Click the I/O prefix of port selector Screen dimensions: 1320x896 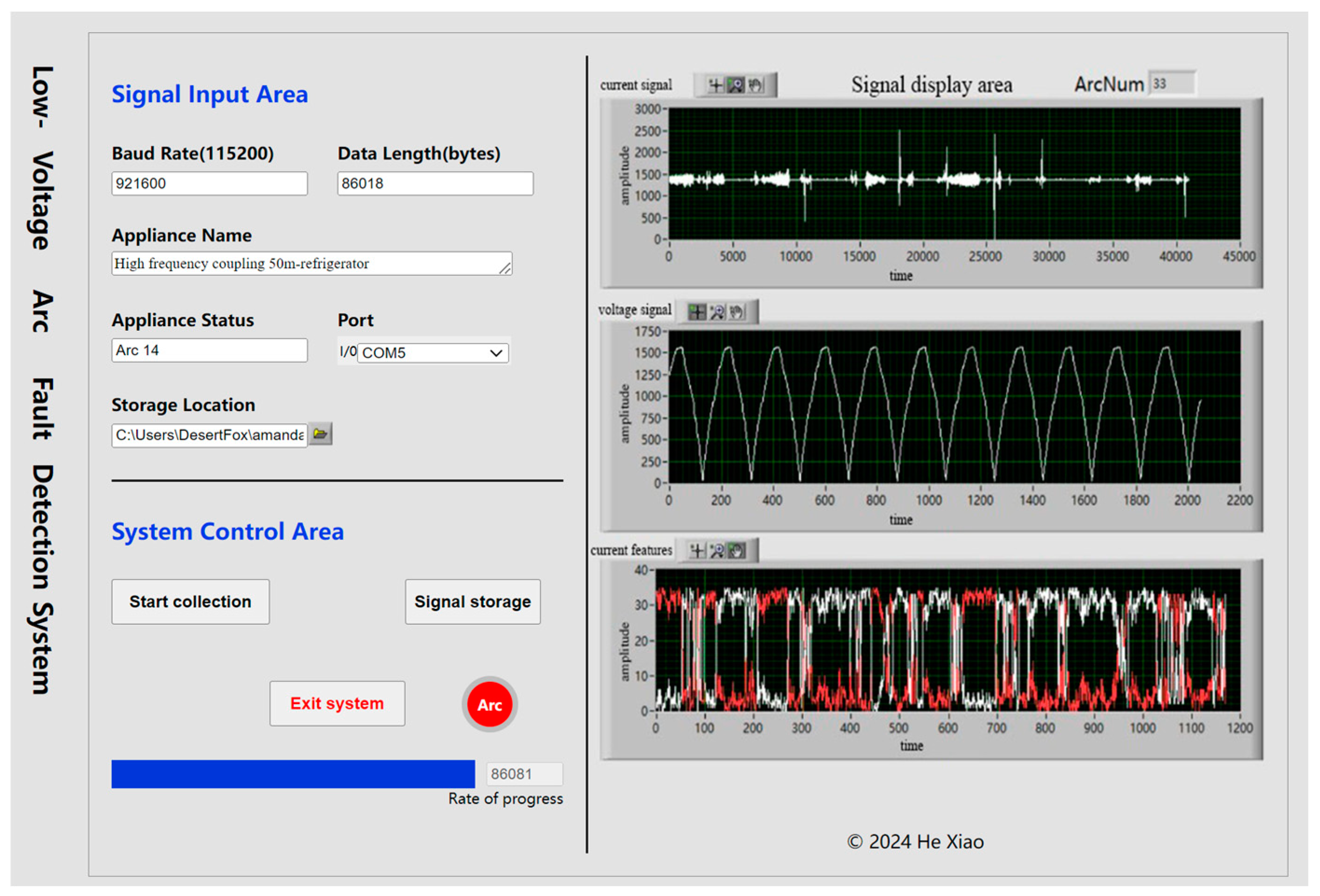(x=348, y=352)
